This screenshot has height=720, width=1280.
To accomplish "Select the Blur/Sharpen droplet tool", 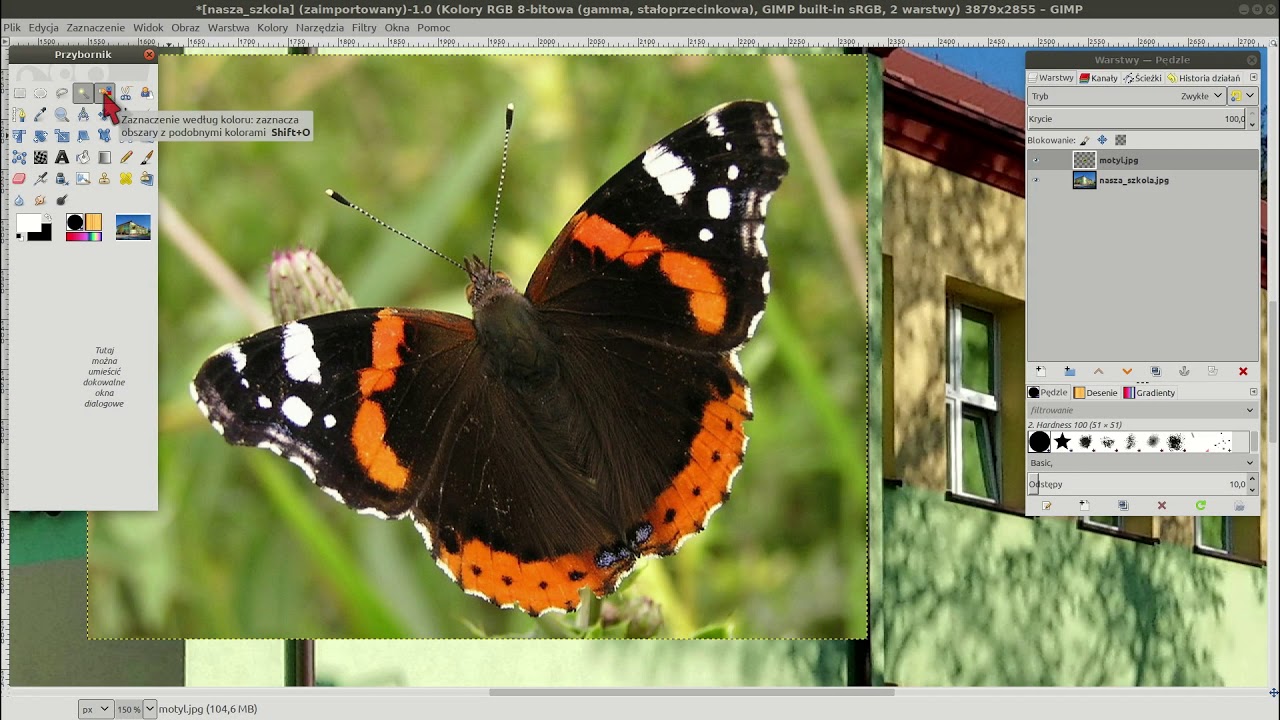I will pos(20,200).
